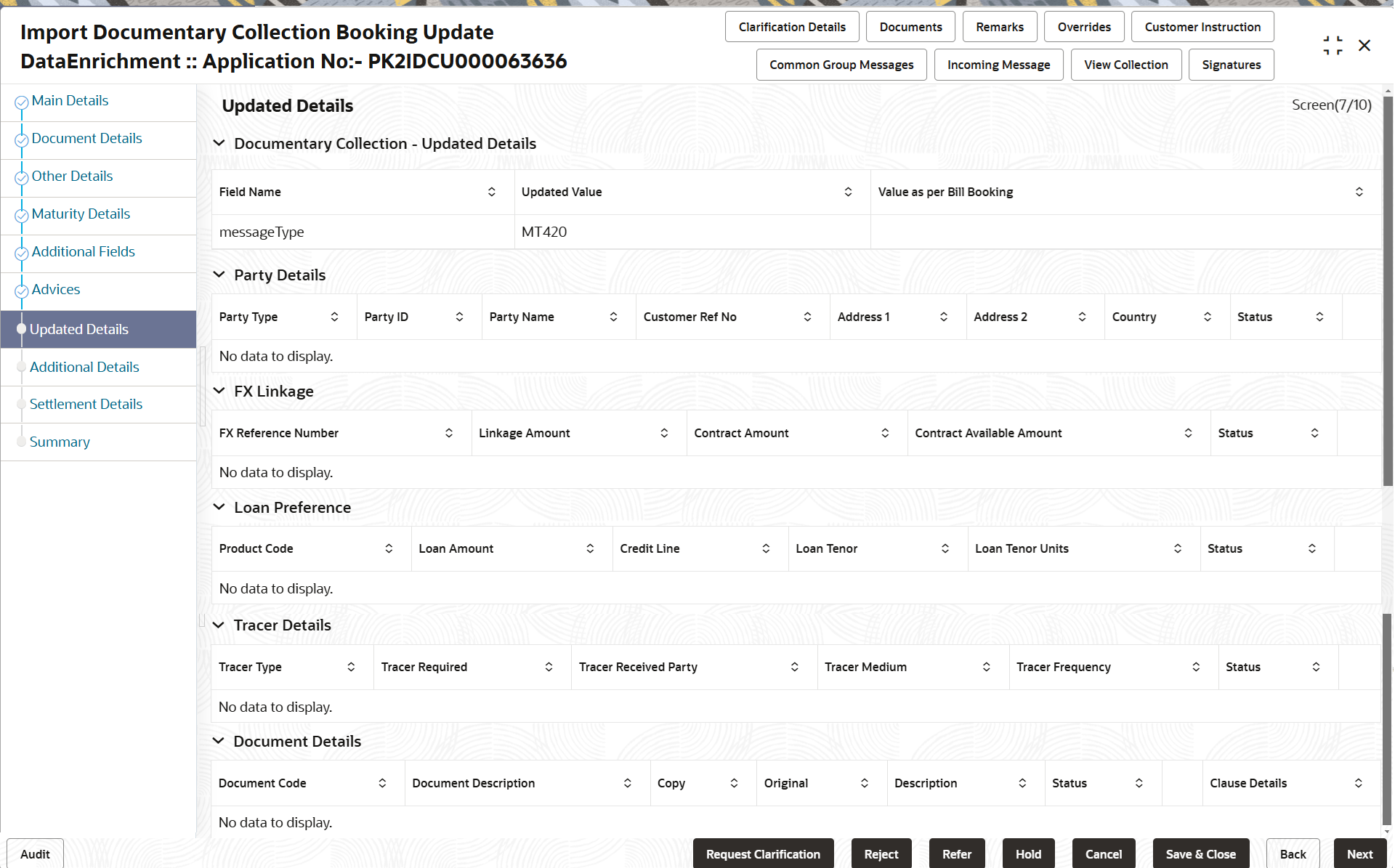The width and height of the screenshot is (1395, 868).
Task: Sort Loan Tenor Units column
Action: (1178, 548)
